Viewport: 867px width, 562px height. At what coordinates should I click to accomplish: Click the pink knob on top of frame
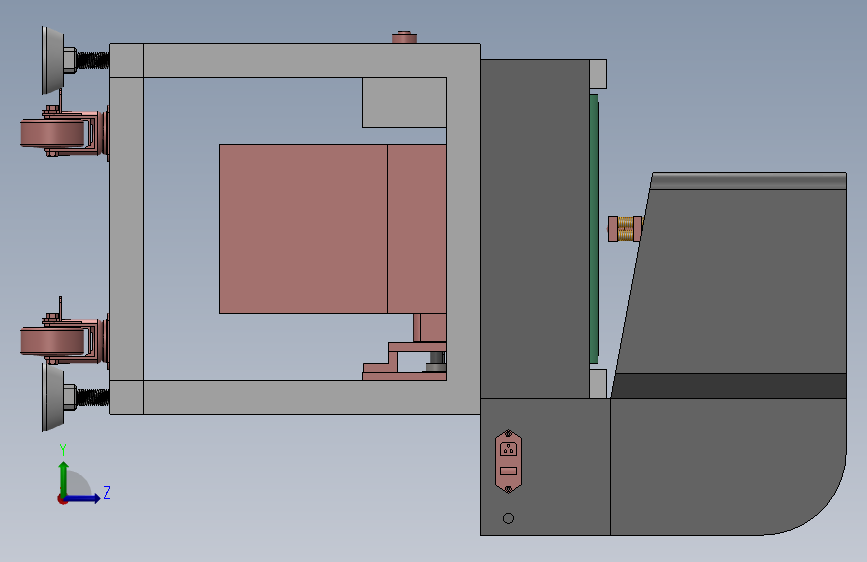coord(404,37)
